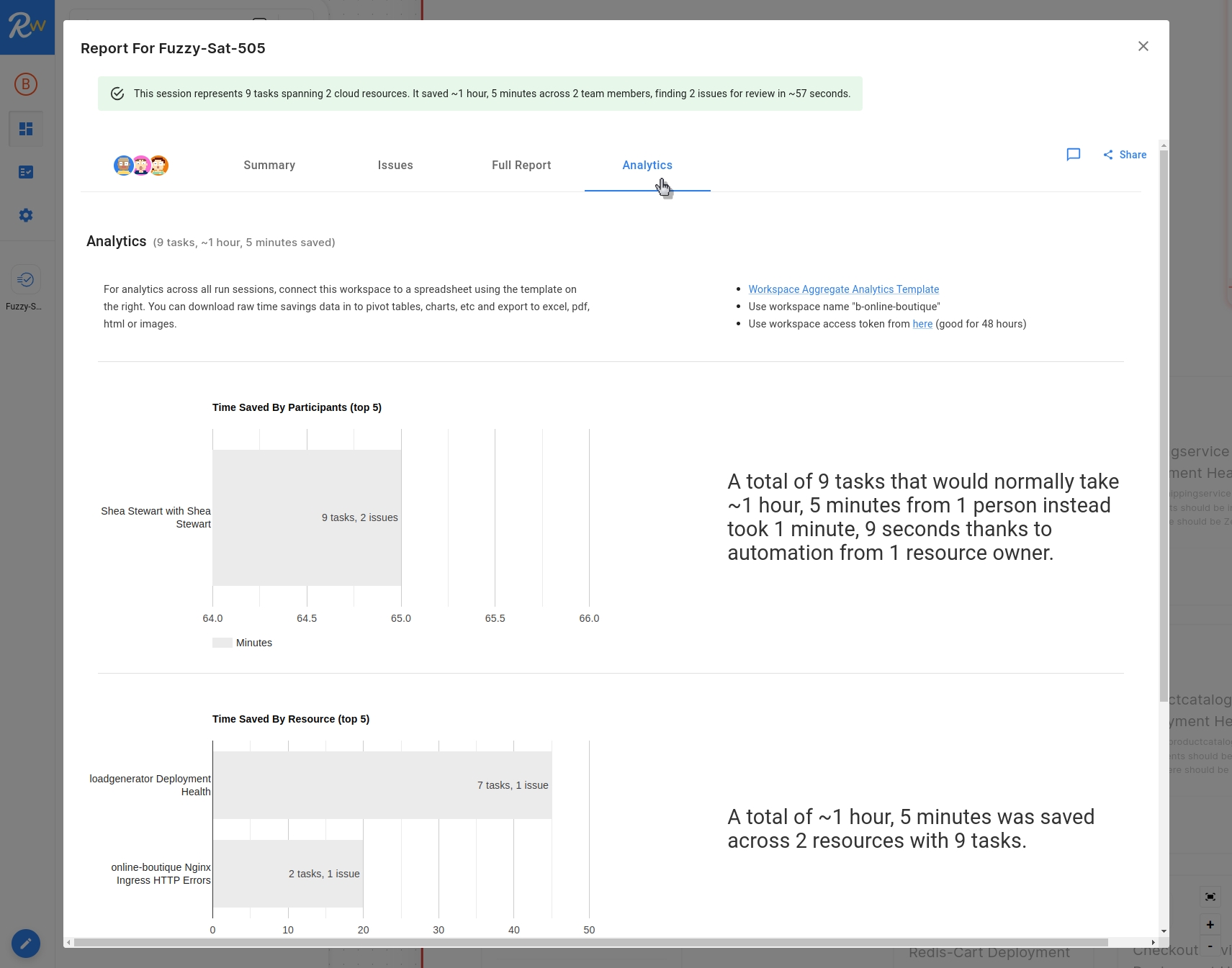Open Workspace Aggregate Analytics Template link
Image resolution: width=1232 pixels, height=968 pixels.
click(843, 289)
